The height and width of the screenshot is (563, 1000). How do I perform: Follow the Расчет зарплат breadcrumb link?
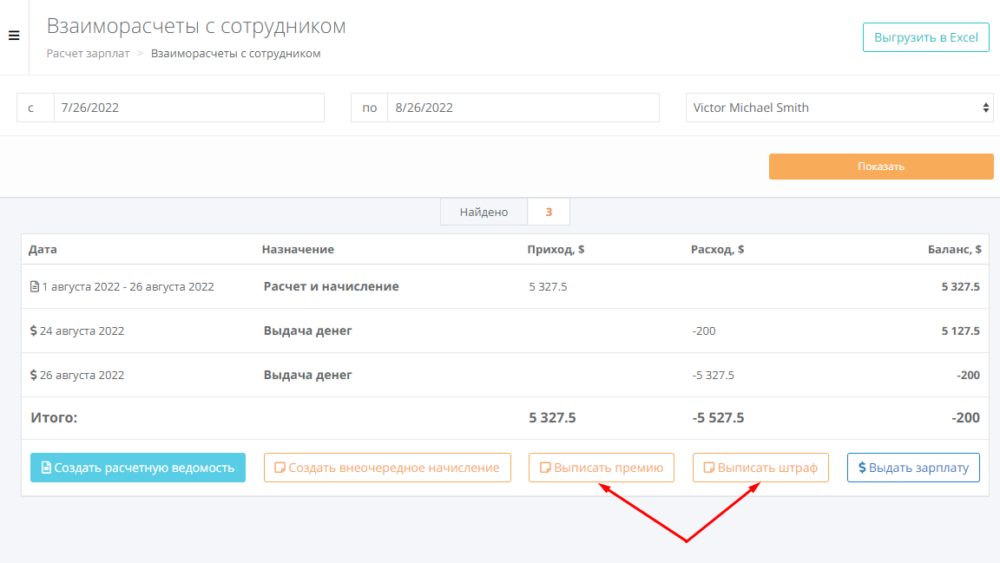[x=88, y=54]
